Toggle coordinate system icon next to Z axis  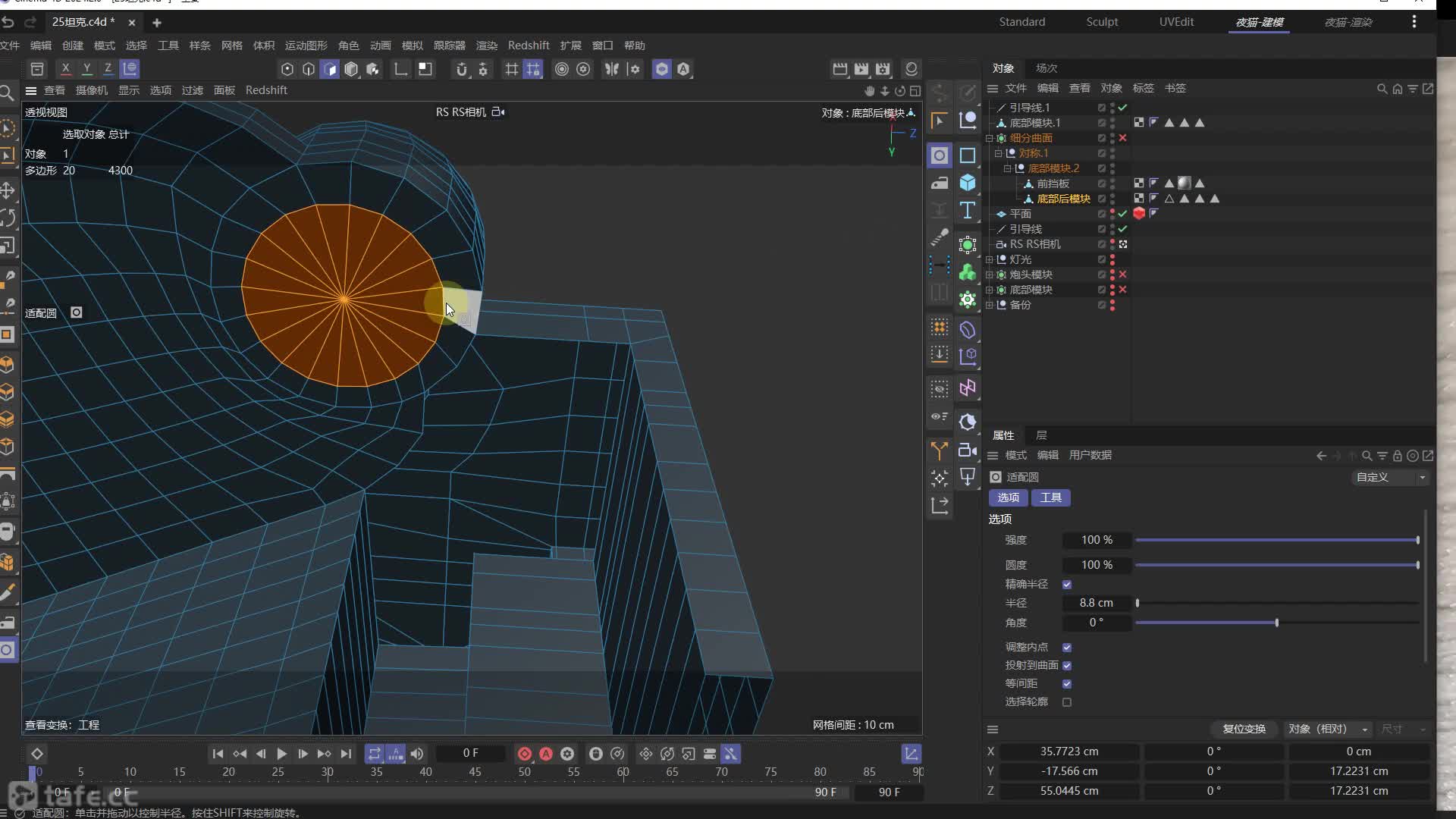coord(130,69)
